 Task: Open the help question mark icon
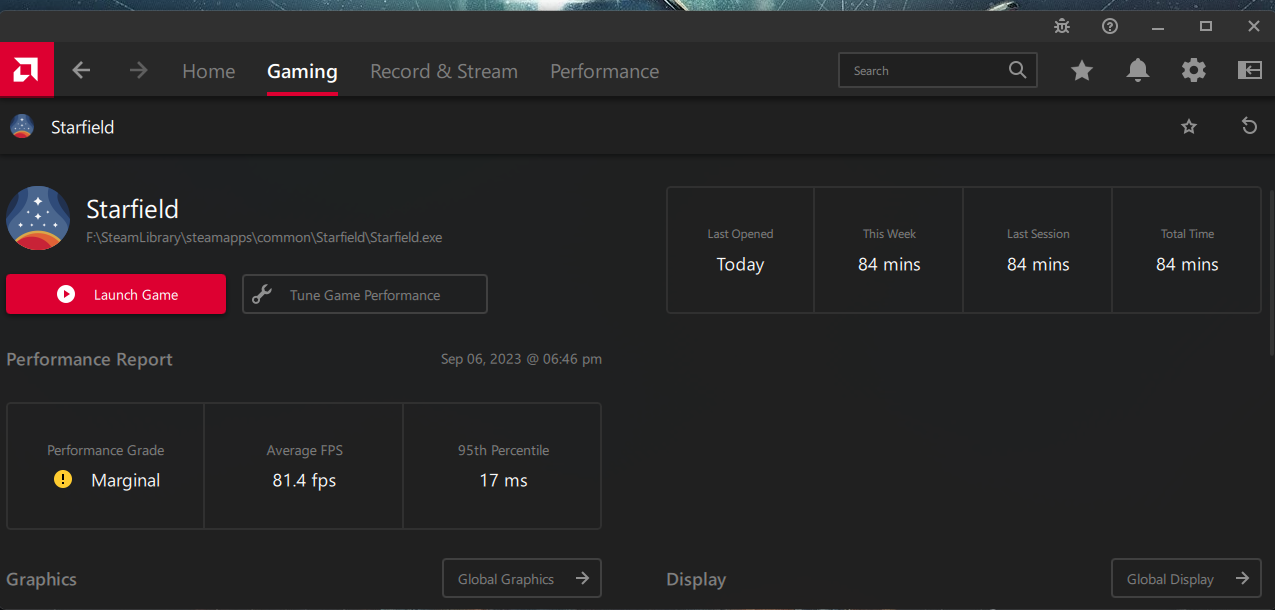click(x=1110, y=26)
